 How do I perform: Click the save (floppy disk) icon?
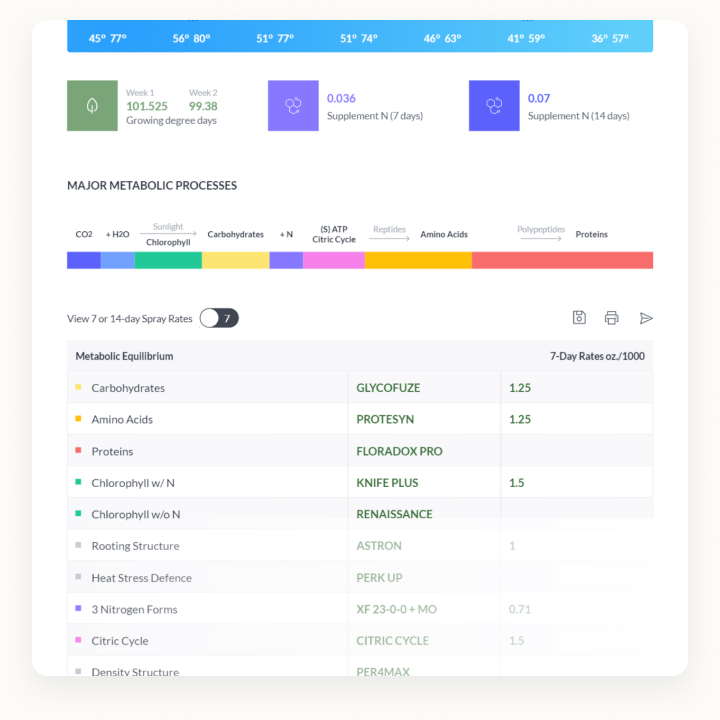579,318
